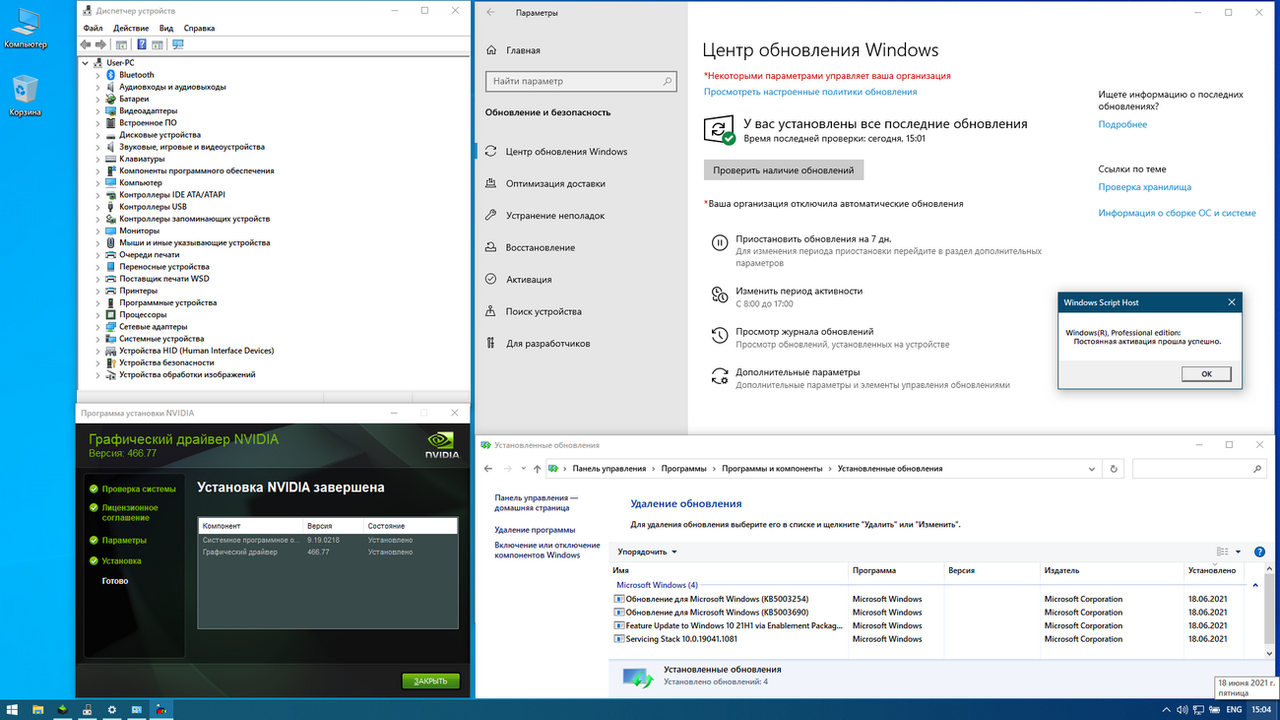
Task: Collapse the Microsoft Windows (4) group
Action: coord(1256,585)
